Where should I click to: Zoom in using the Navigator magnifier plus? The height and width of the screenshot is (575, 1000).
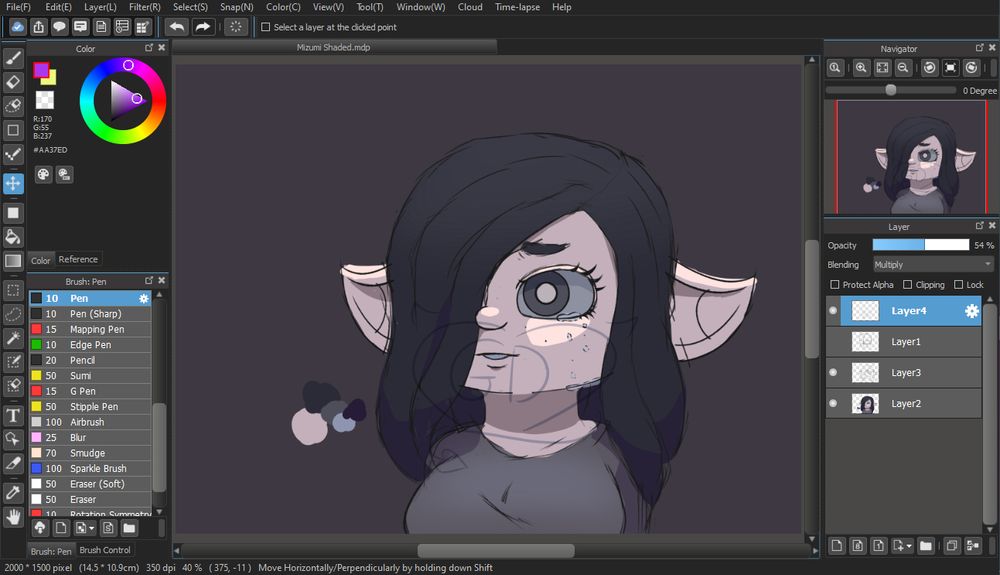click(860, 68)
